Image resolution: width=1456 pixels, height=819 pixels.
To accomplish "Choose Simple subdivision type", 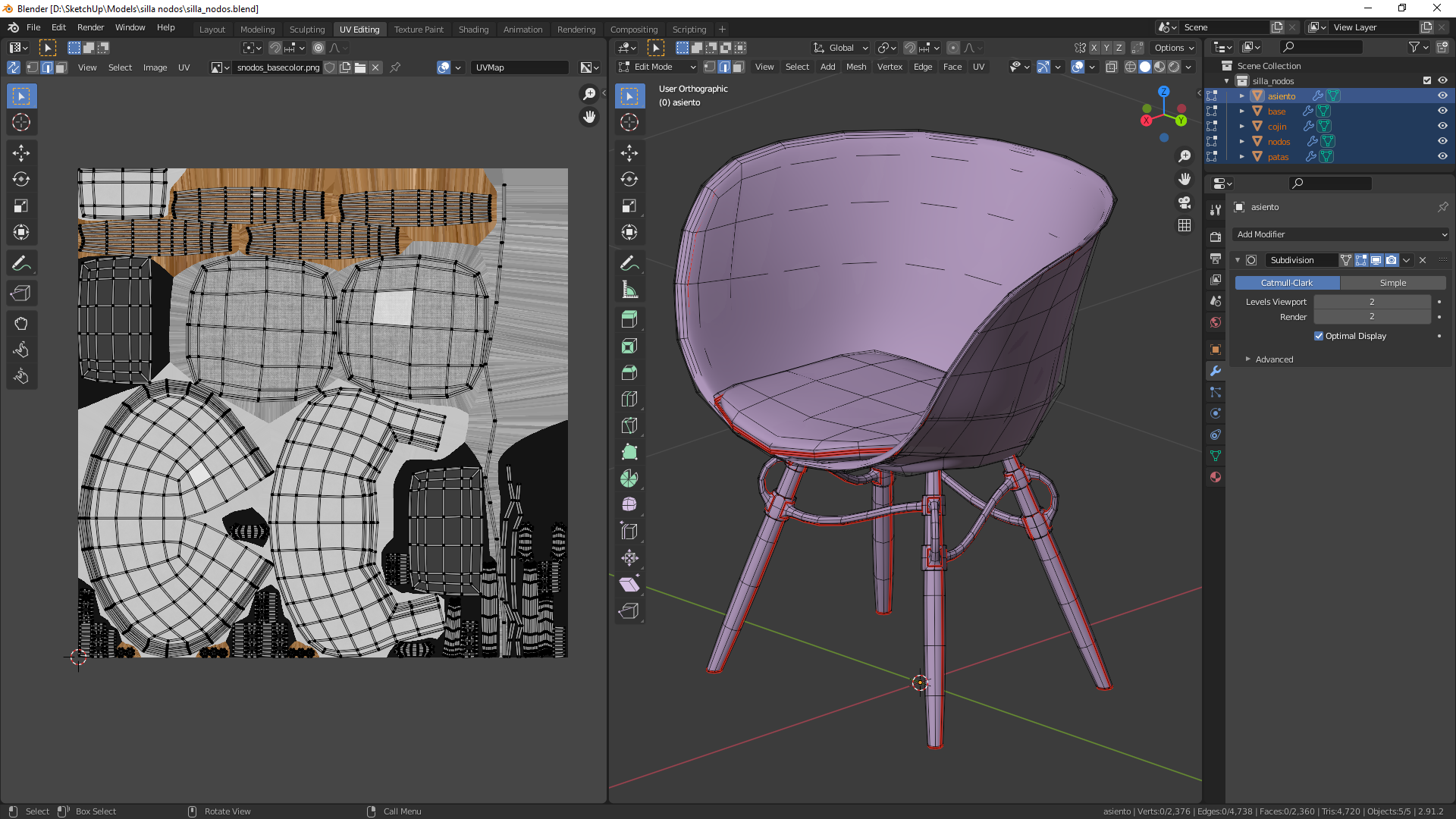I will (1392, 283).
